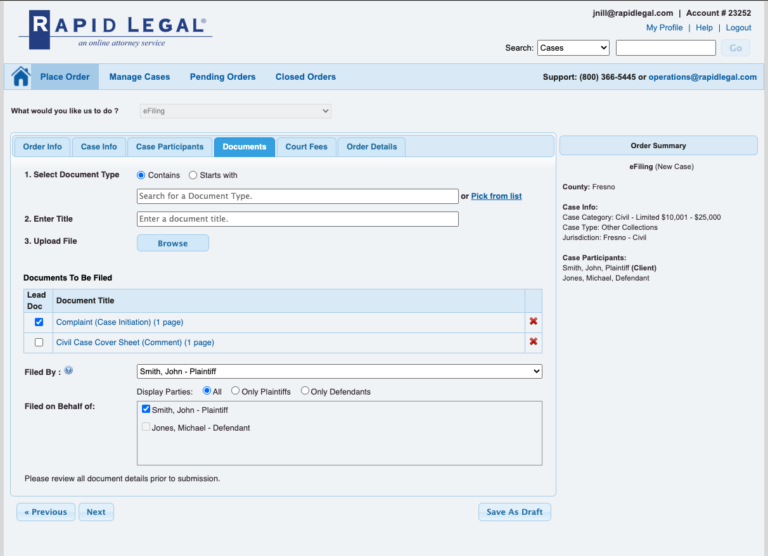
Task: Select the Documents tab
Action: point(244,147)
